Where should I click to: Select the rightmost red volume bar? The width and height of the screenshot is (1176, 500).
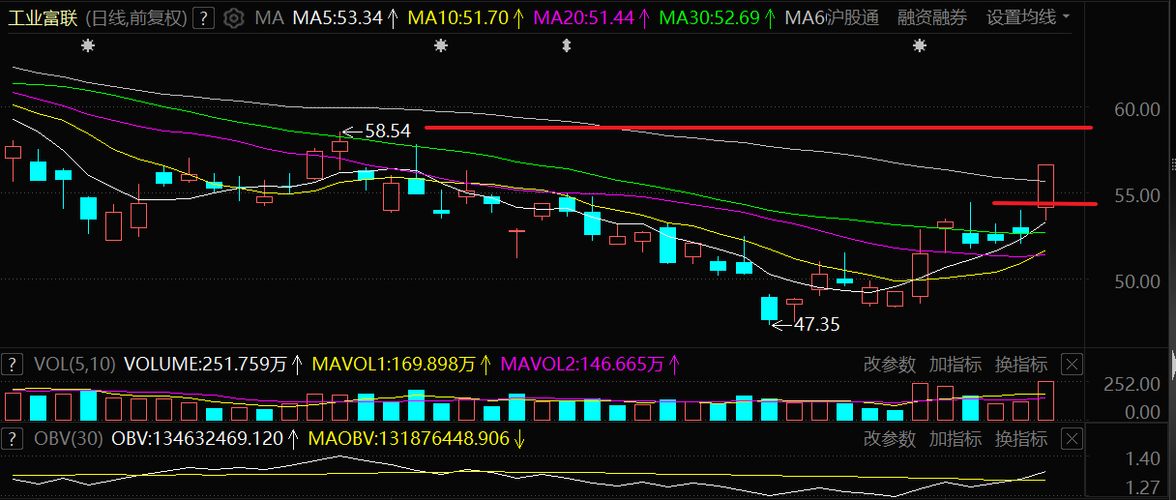pyautogui.click(x=1046, y=401)
